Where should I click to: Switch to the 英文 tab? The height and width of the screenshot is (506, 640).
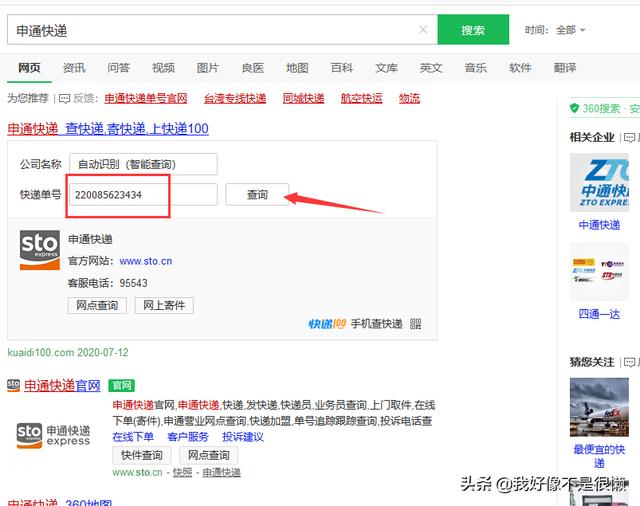431,68
